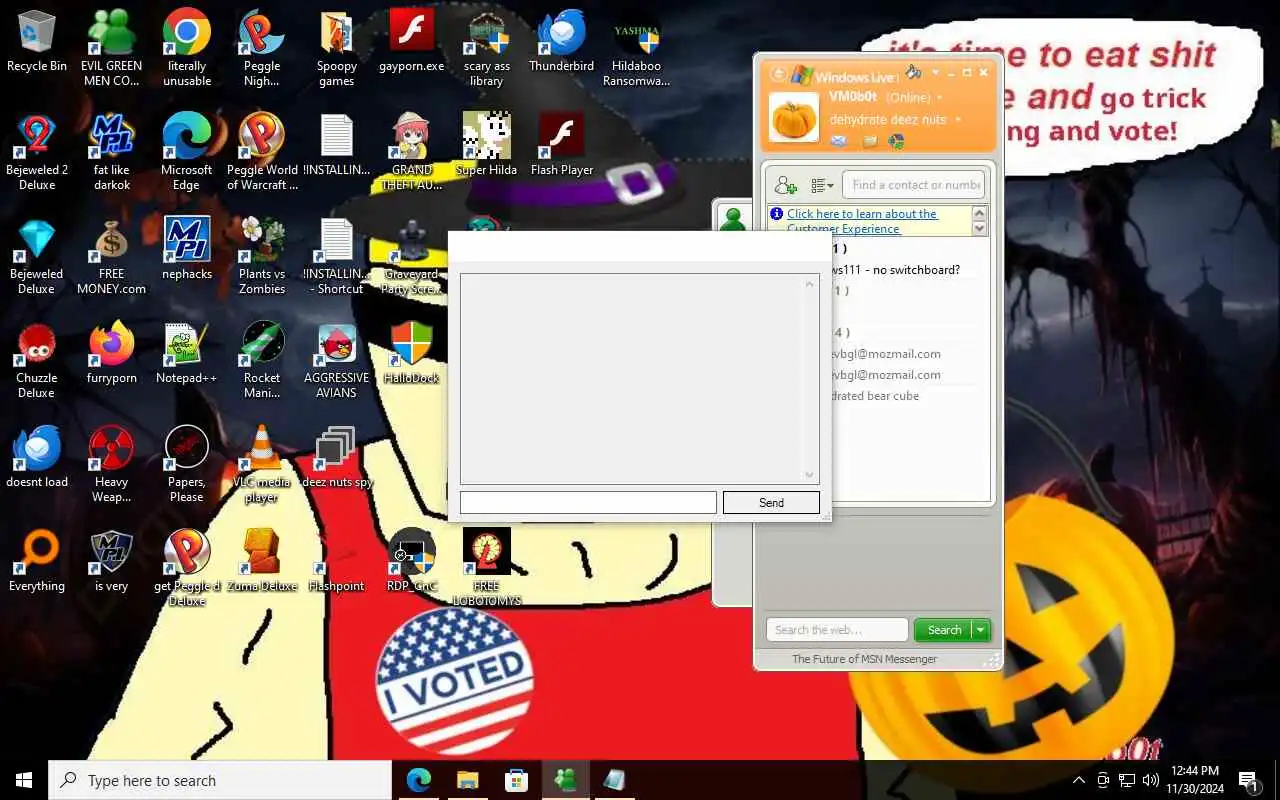Viewport: 1280px width, 800px height.
Task: Click the chat message input box
Action: [x=588, y=502]
